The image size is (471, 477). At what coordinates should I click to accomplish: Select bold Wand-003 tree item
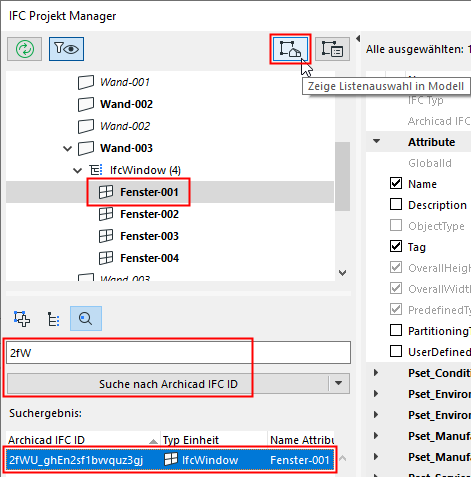click(126, 148)
